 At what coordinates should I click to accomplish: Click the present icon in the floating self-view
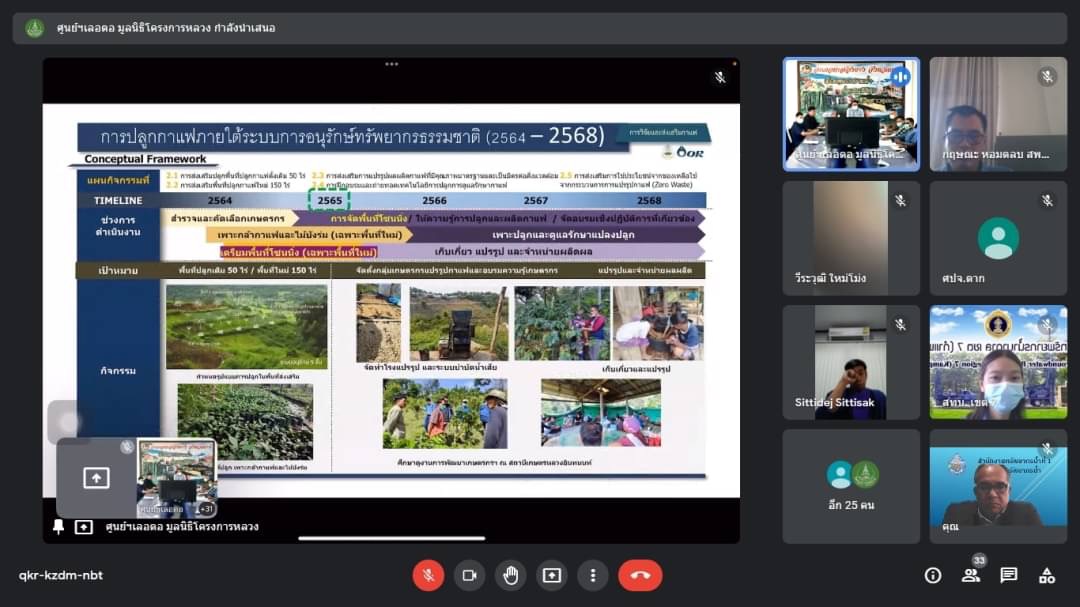pos(96,477)
